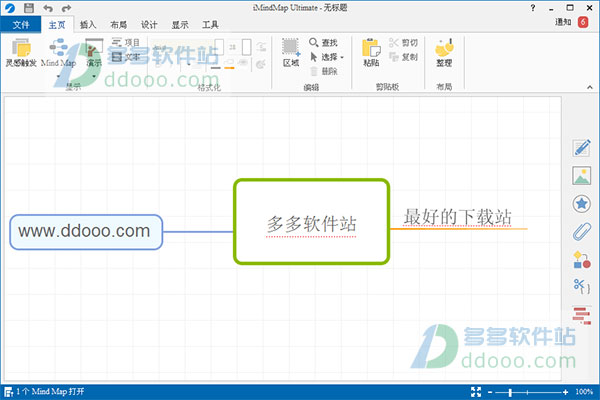Viewport: 600px width, 400px height.
Task: Open the image library panel
Action: pos(582,176)
